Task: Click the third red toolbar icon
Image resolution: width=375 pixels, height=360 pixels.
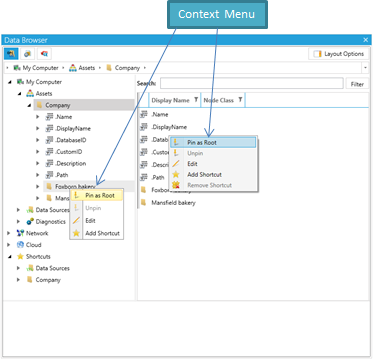Action: [44, 54]
